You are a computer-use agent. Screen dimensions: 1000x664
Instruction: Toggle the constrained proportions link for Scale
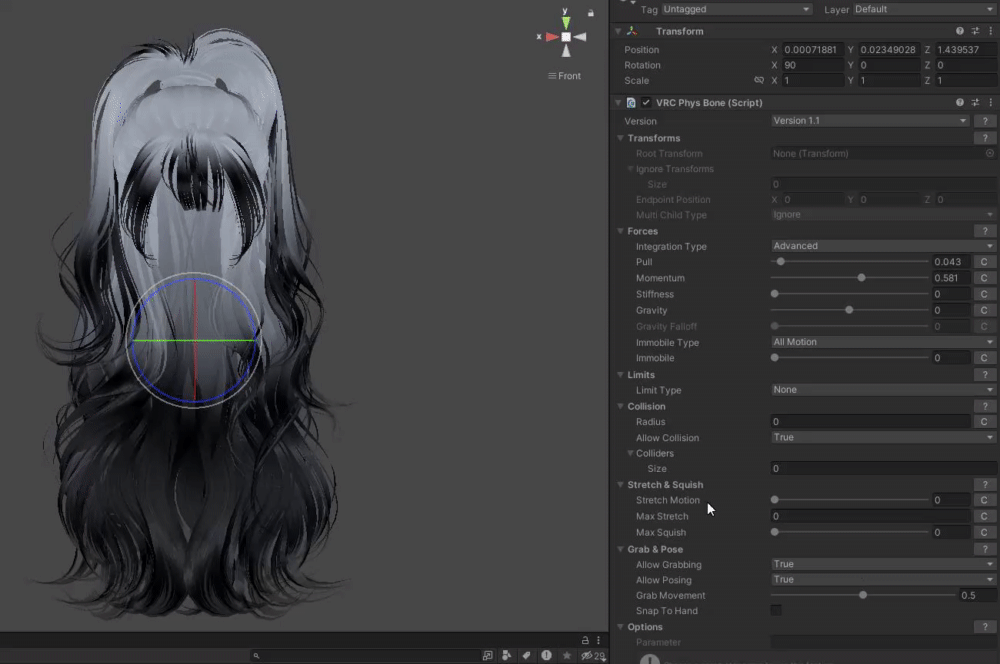(x=759, y=81)
